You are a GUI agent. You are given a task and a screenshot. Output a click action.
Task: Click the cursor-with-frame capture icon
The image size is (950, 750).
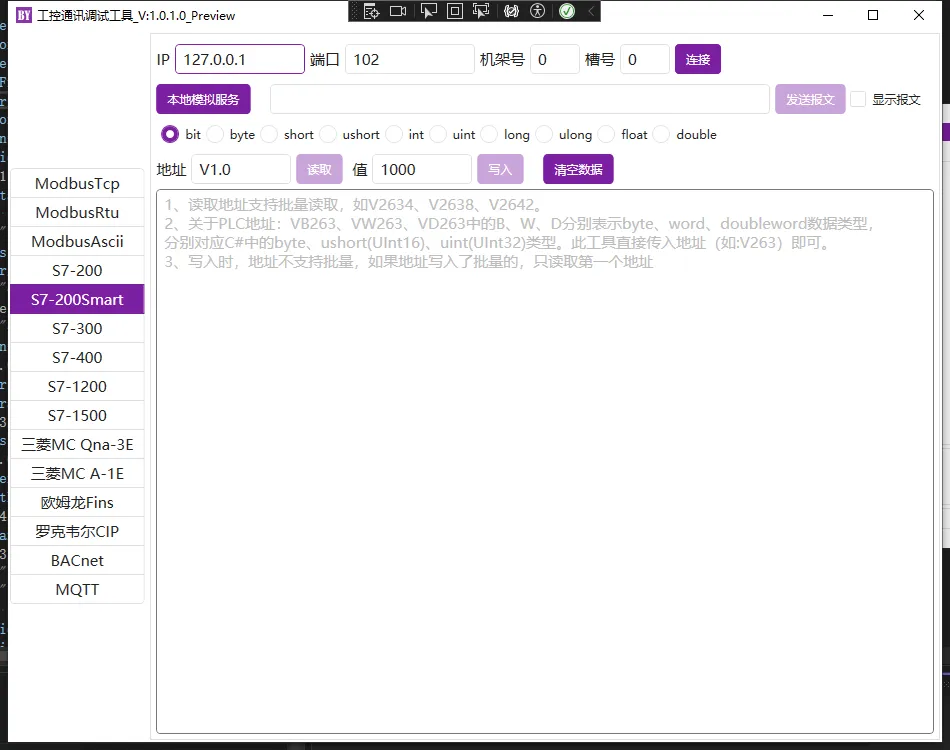click(481, 11)
